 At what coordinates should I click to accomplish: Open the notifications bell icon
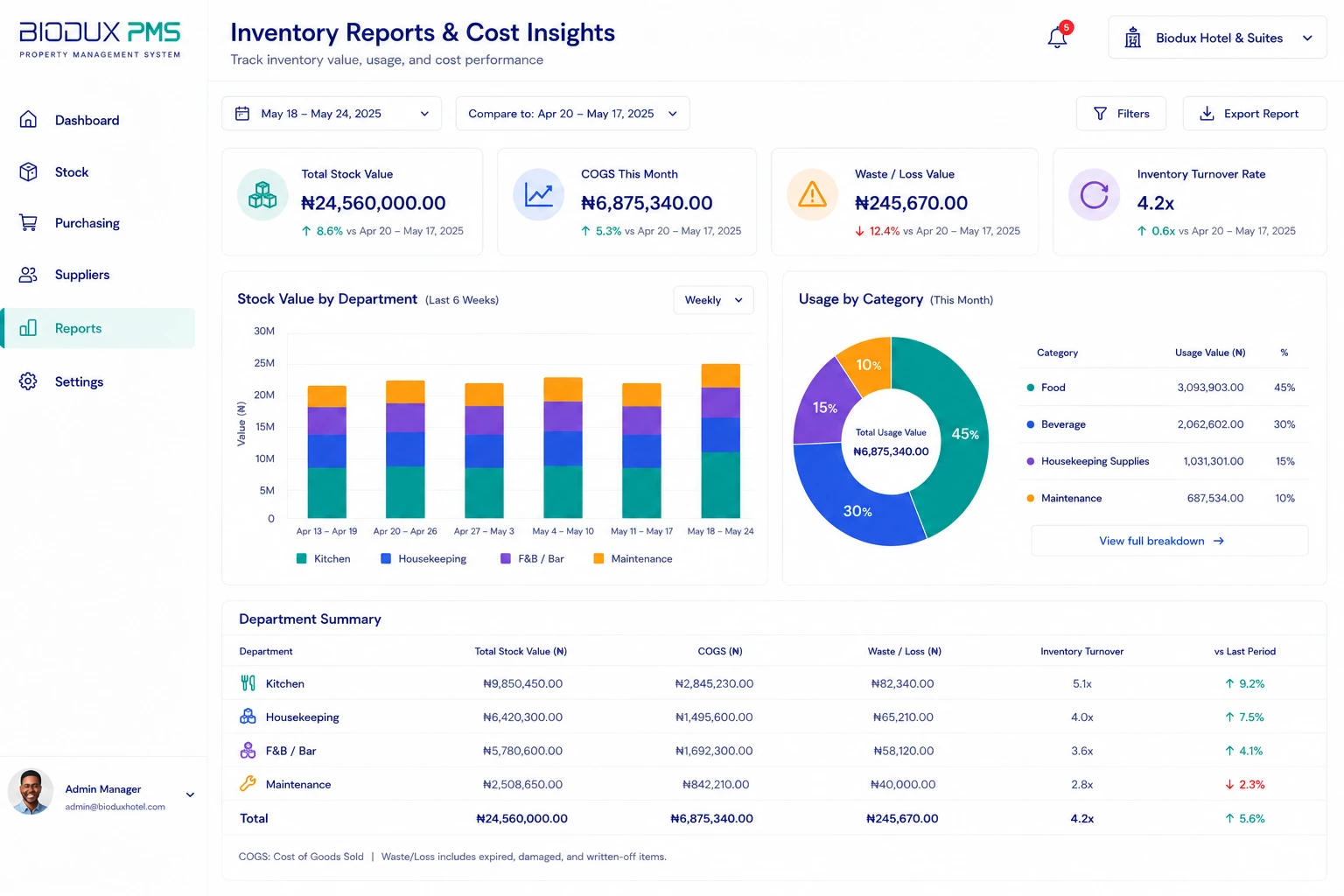pos(1057,38)
